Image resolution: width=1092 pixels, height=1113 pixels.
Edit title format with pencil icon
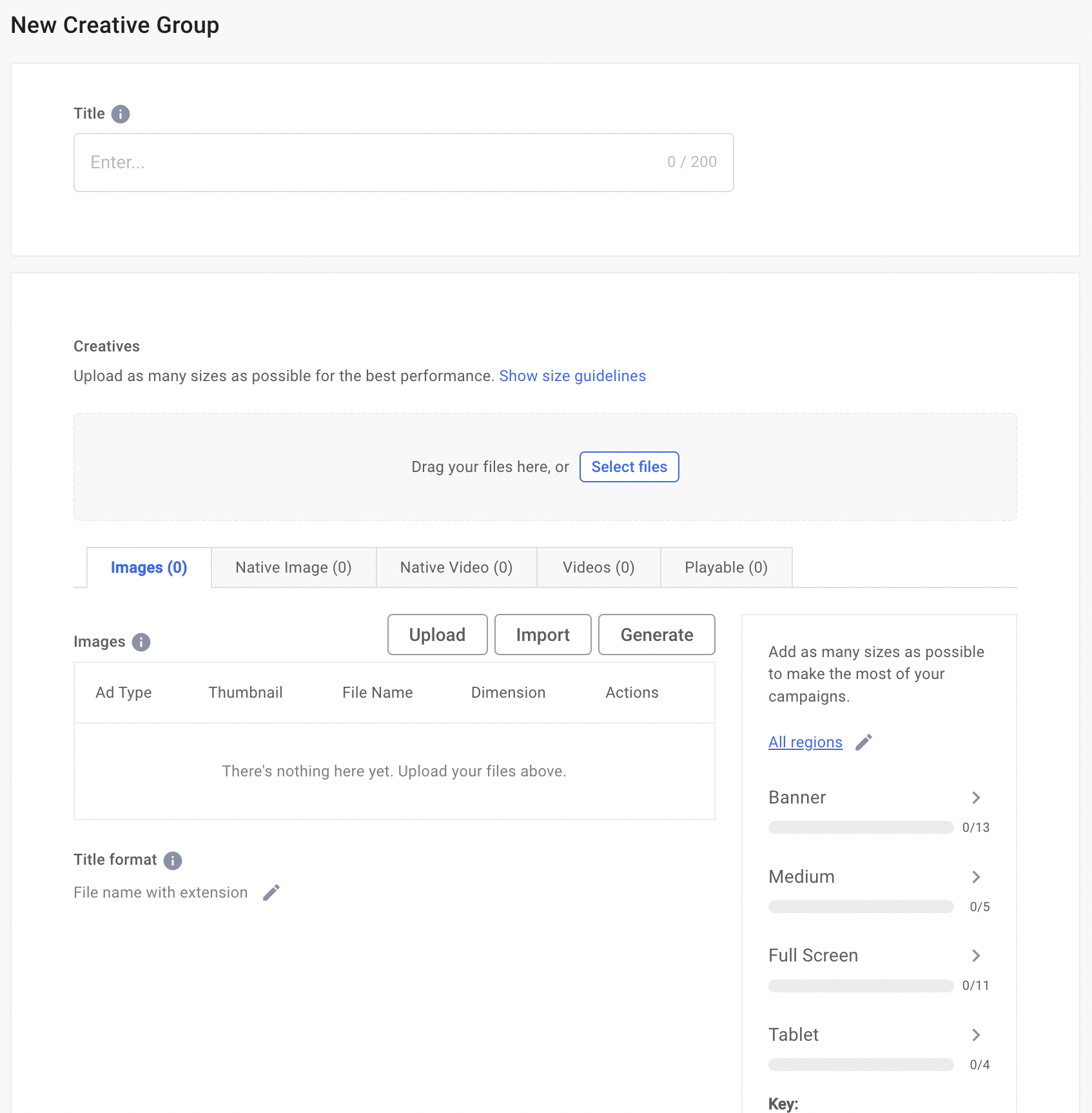click(x=271, y=892)
